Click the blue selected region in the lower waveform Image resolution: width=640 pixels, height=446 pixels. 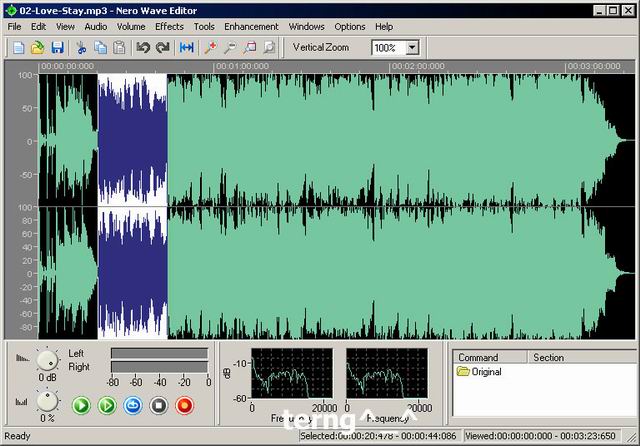point(132,273)
